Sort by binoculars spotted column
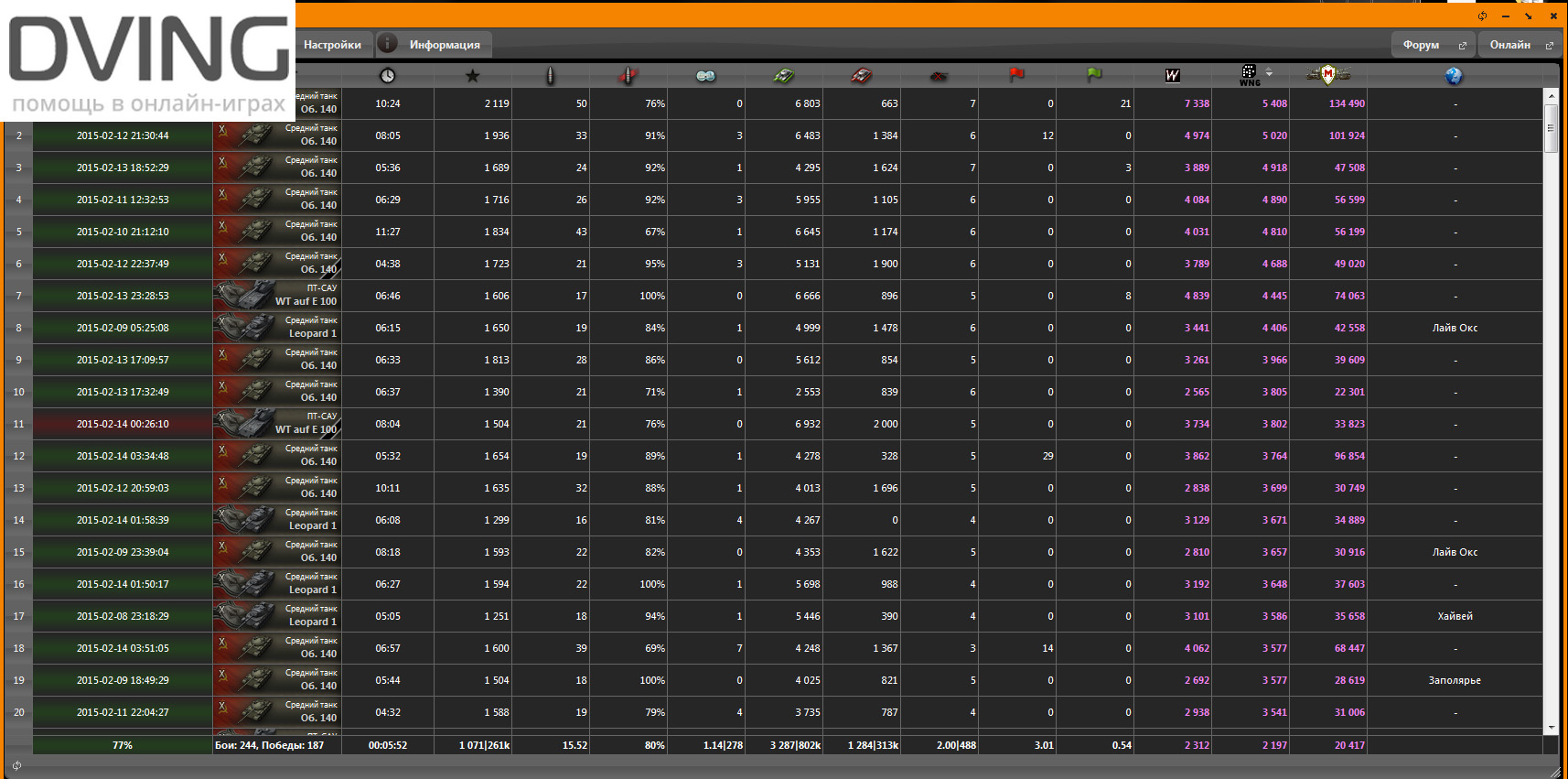This screenshot has width=1568, height=779. [705, 76]
